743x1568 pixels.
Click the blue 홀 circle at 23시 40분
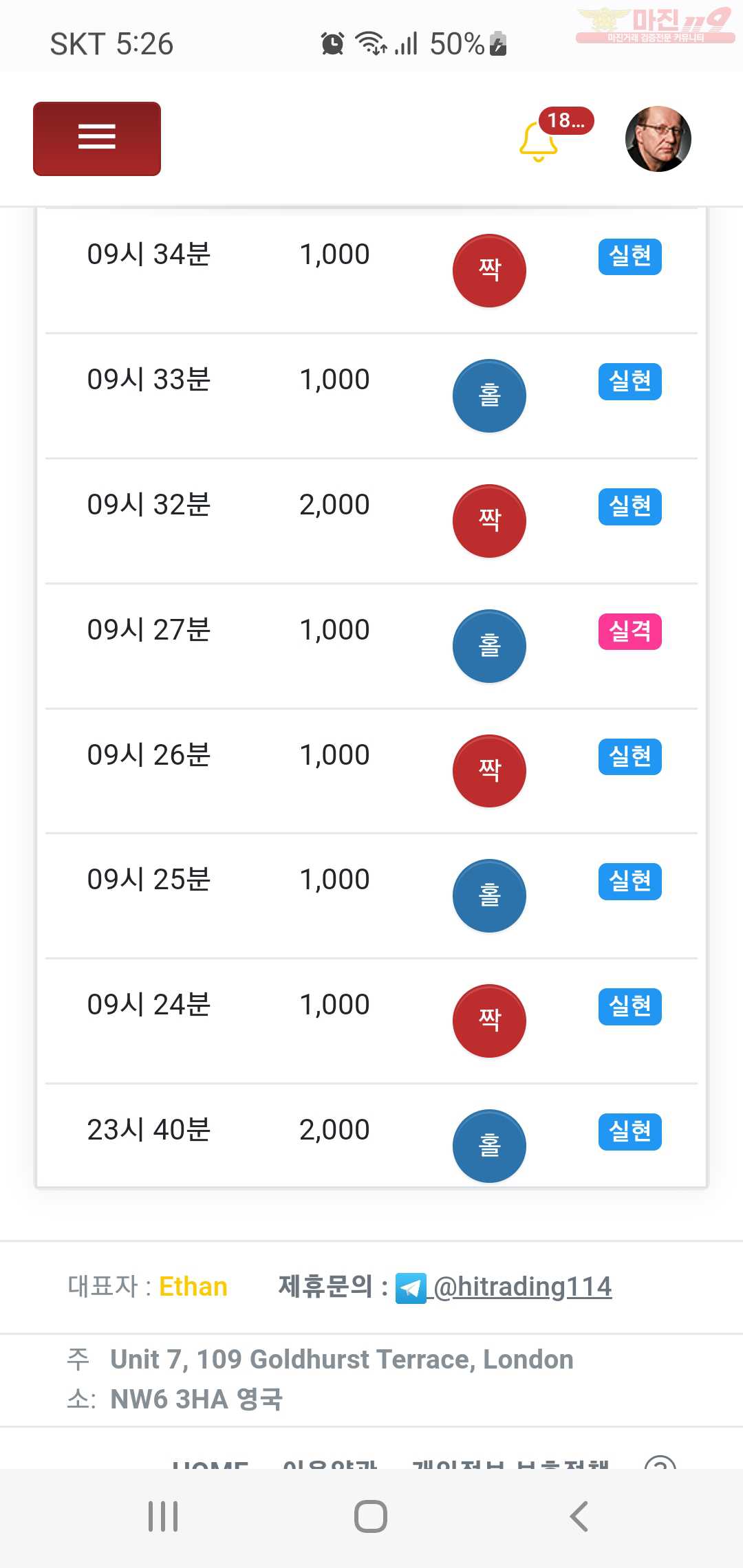[x=489, y=1146]
